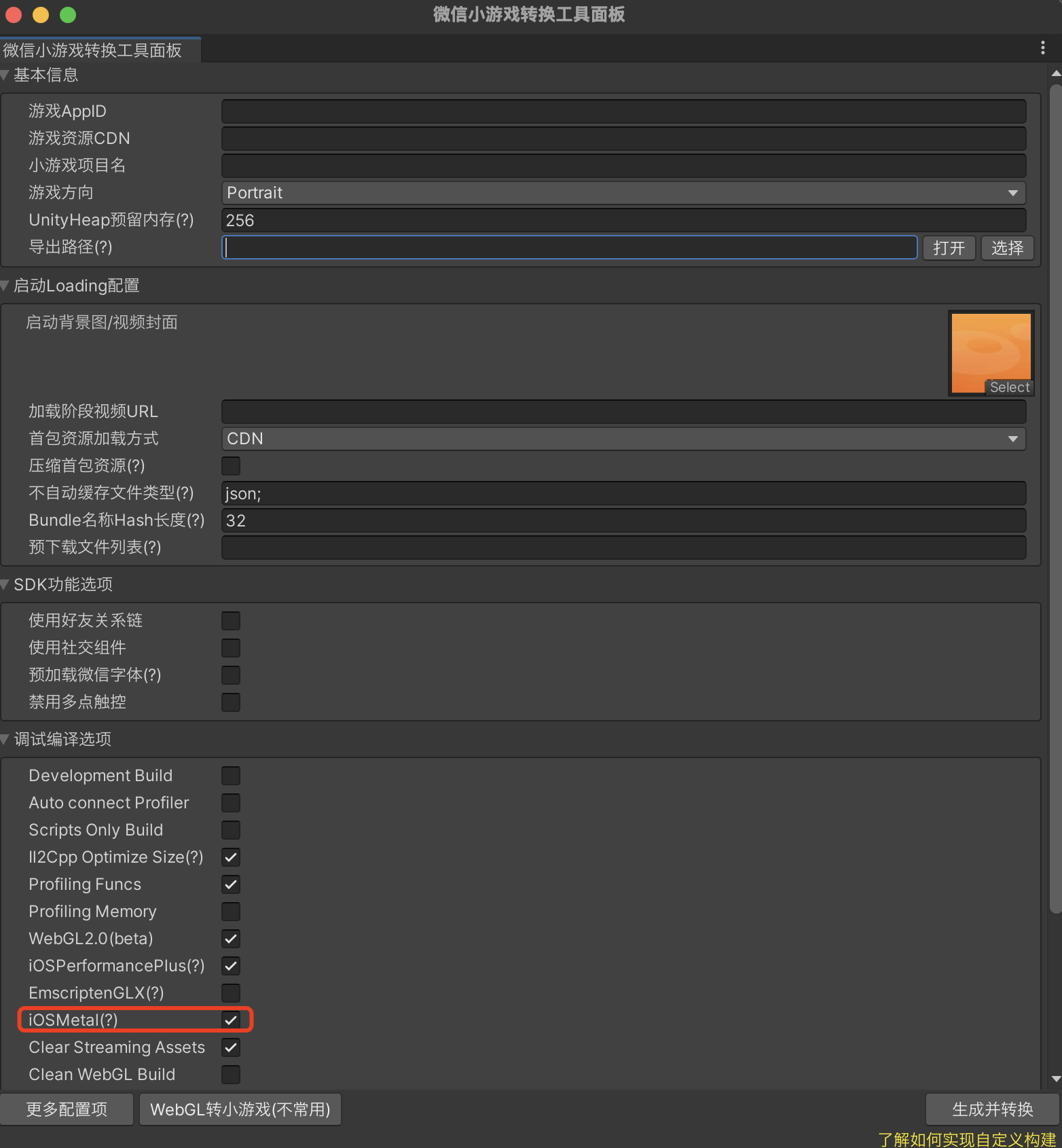Viewport: 1062px width, 1148px height.
Task: Collapse the 调试编译选项 section
Action: 5,739
